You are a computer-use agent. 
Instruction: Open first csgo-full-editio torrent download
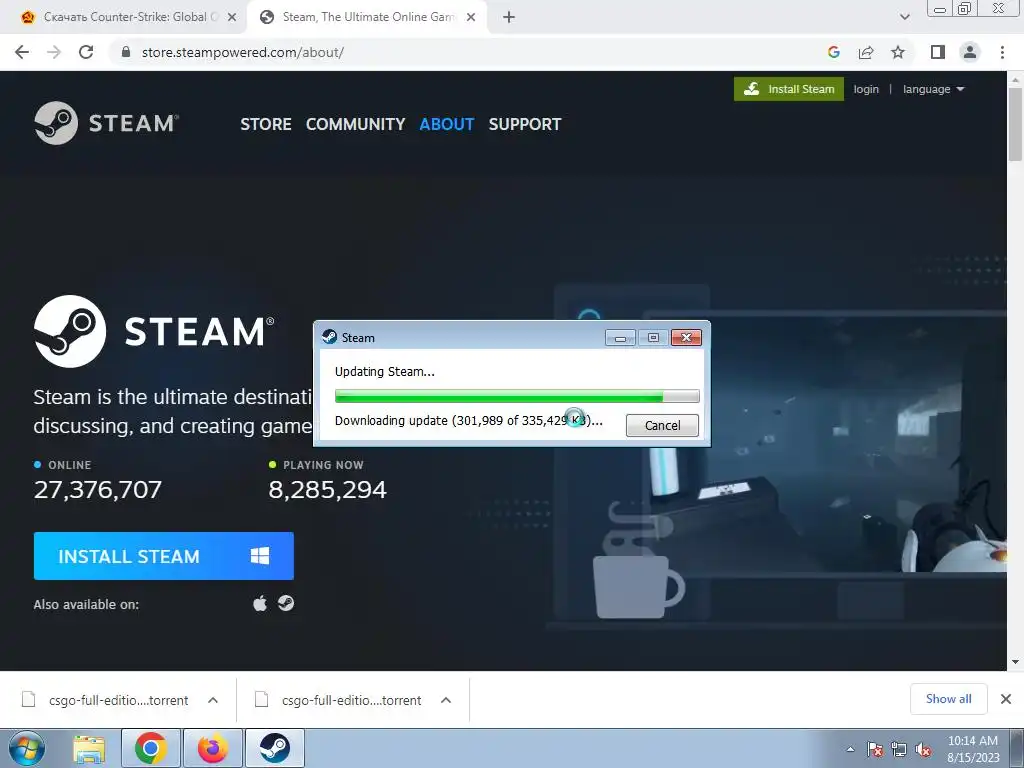point(106,700)
